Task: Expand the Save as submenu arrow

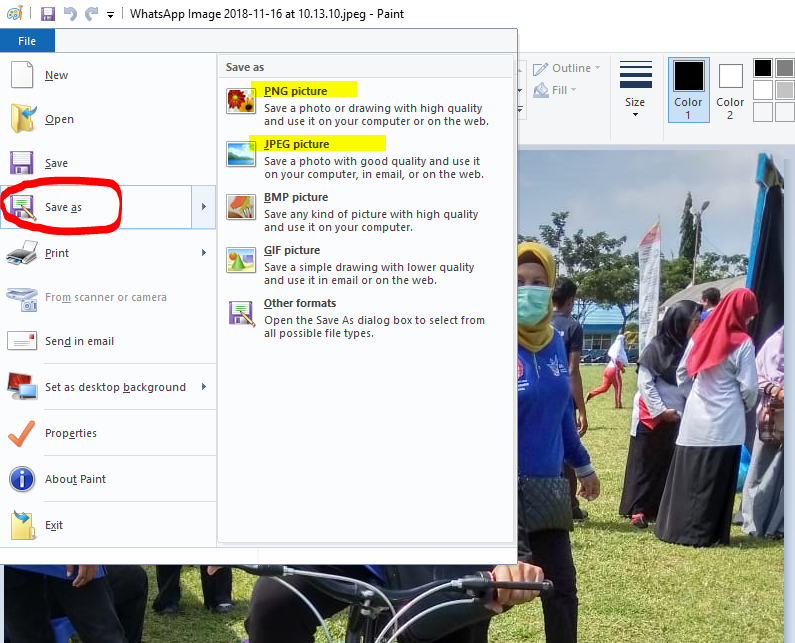Action: 204,207
